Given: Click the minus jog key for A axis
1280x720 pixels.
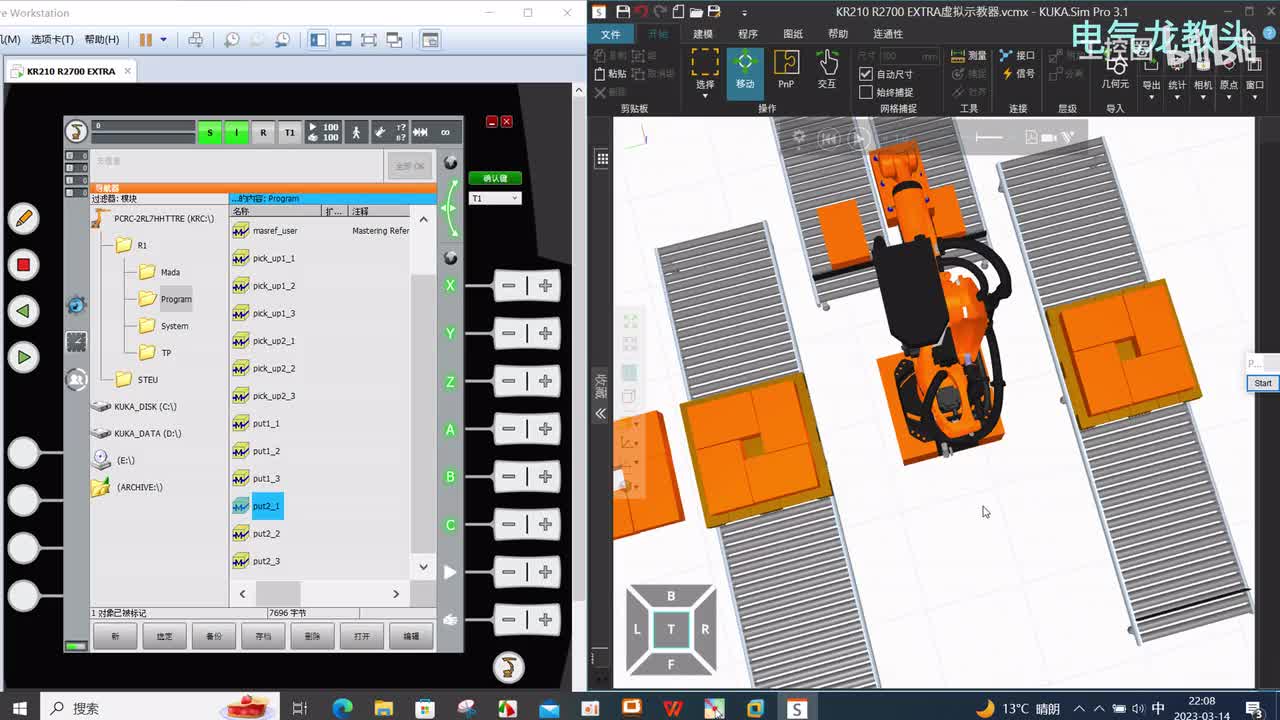Looking at the screenshot, I should (509, 429).
